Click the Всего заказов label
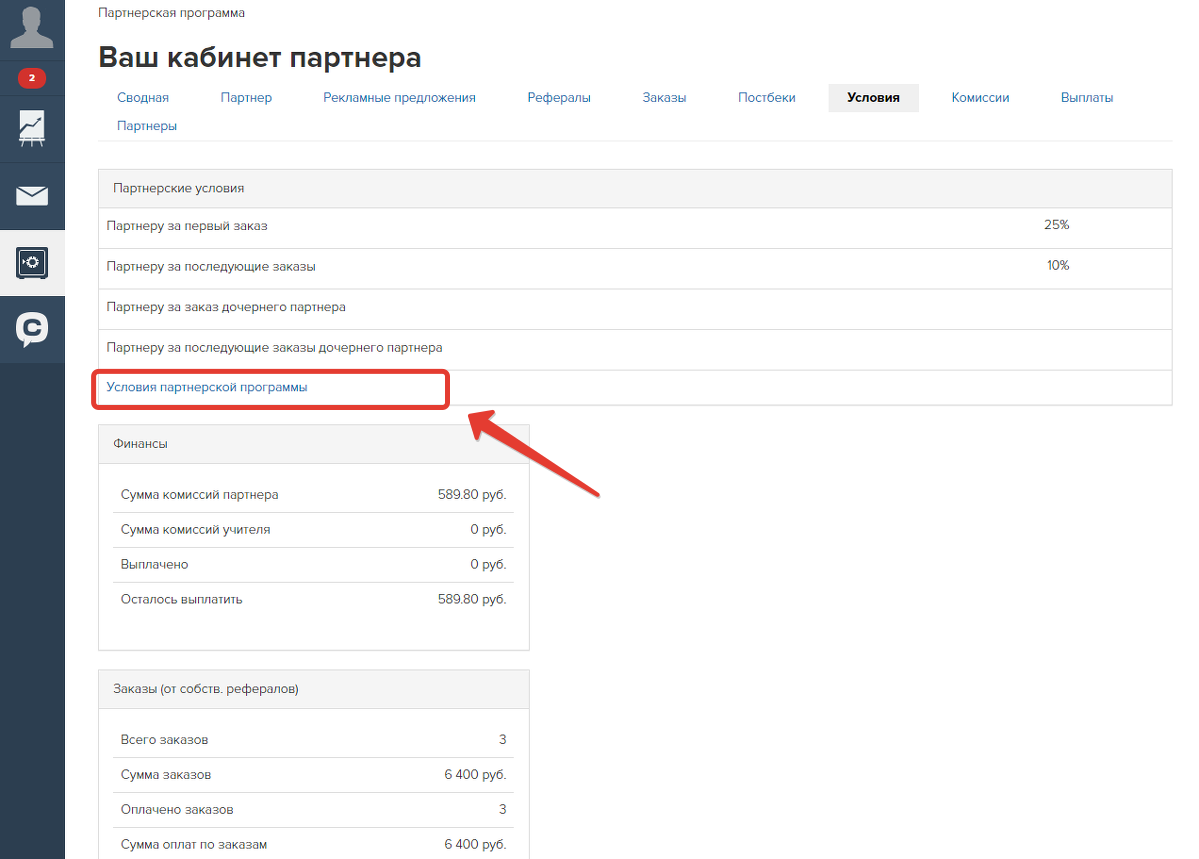The image size is (1199, 859). 164,740
